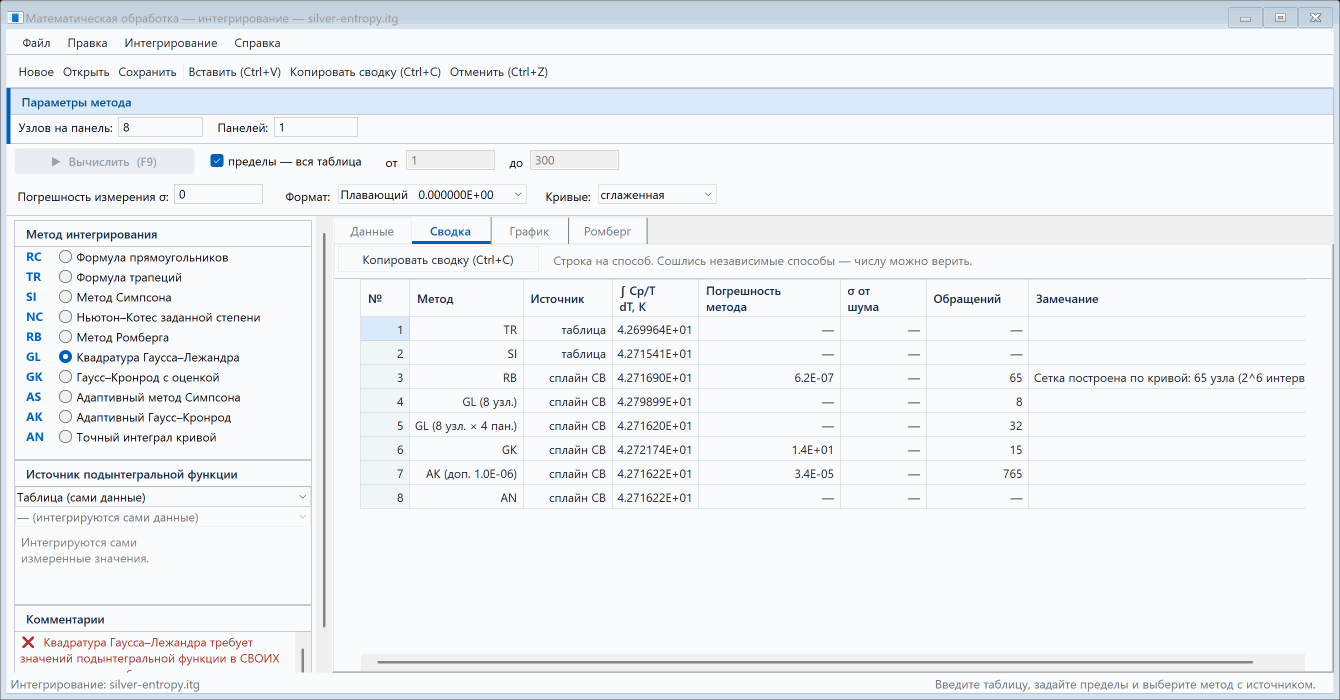Image resolution: width=1340 pixels, height=700 pixels.
Task: Click Сохранить in the toolbar
Action: pos(147,72)
